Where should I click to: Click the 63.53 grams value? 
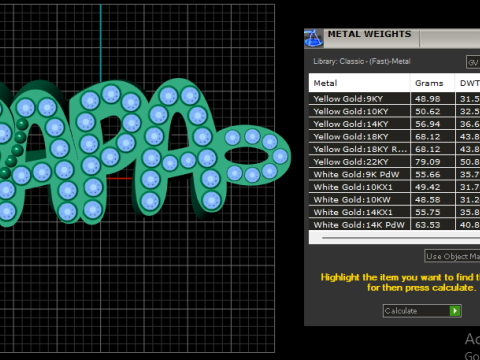pos(428,225)
